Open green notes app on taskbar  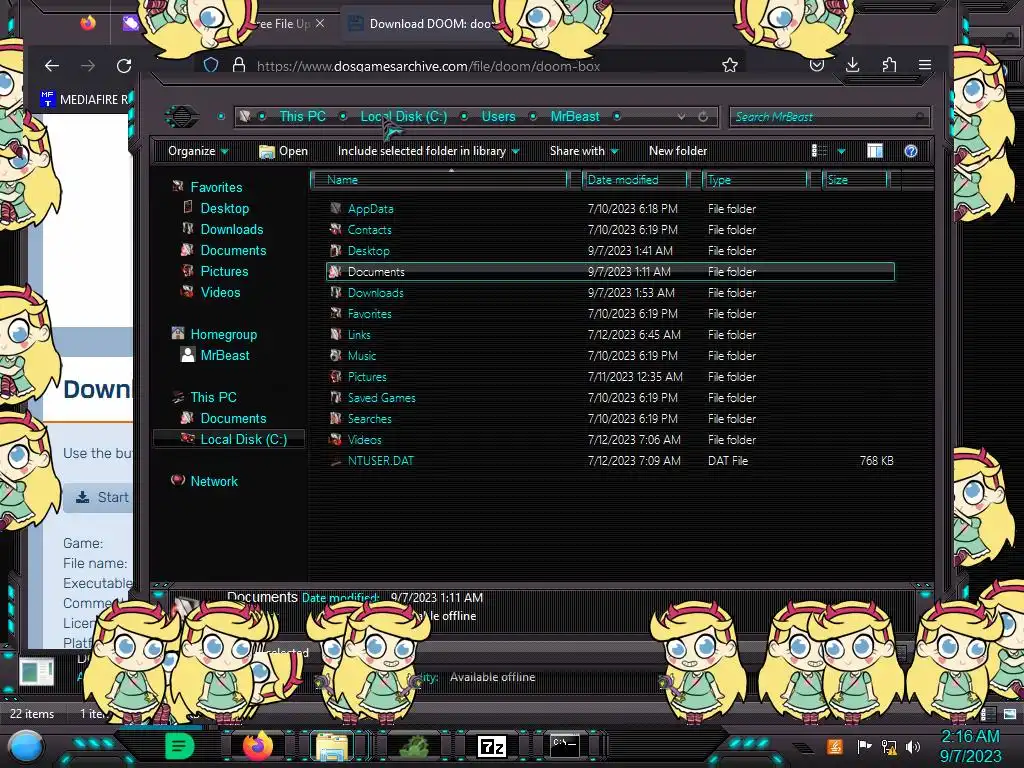pyautogui.click(x=179, y=746)
